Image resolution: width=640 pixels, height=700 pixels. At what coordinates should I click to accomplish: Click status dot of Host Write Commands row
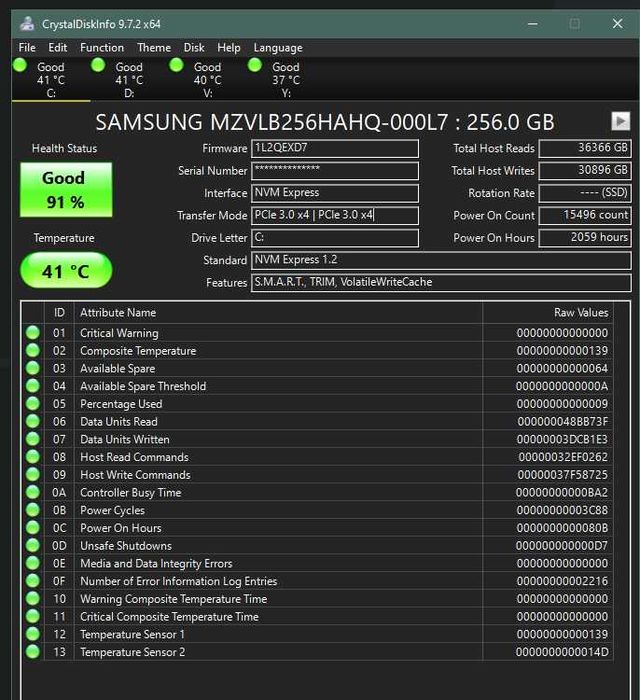tap(33, 474)
